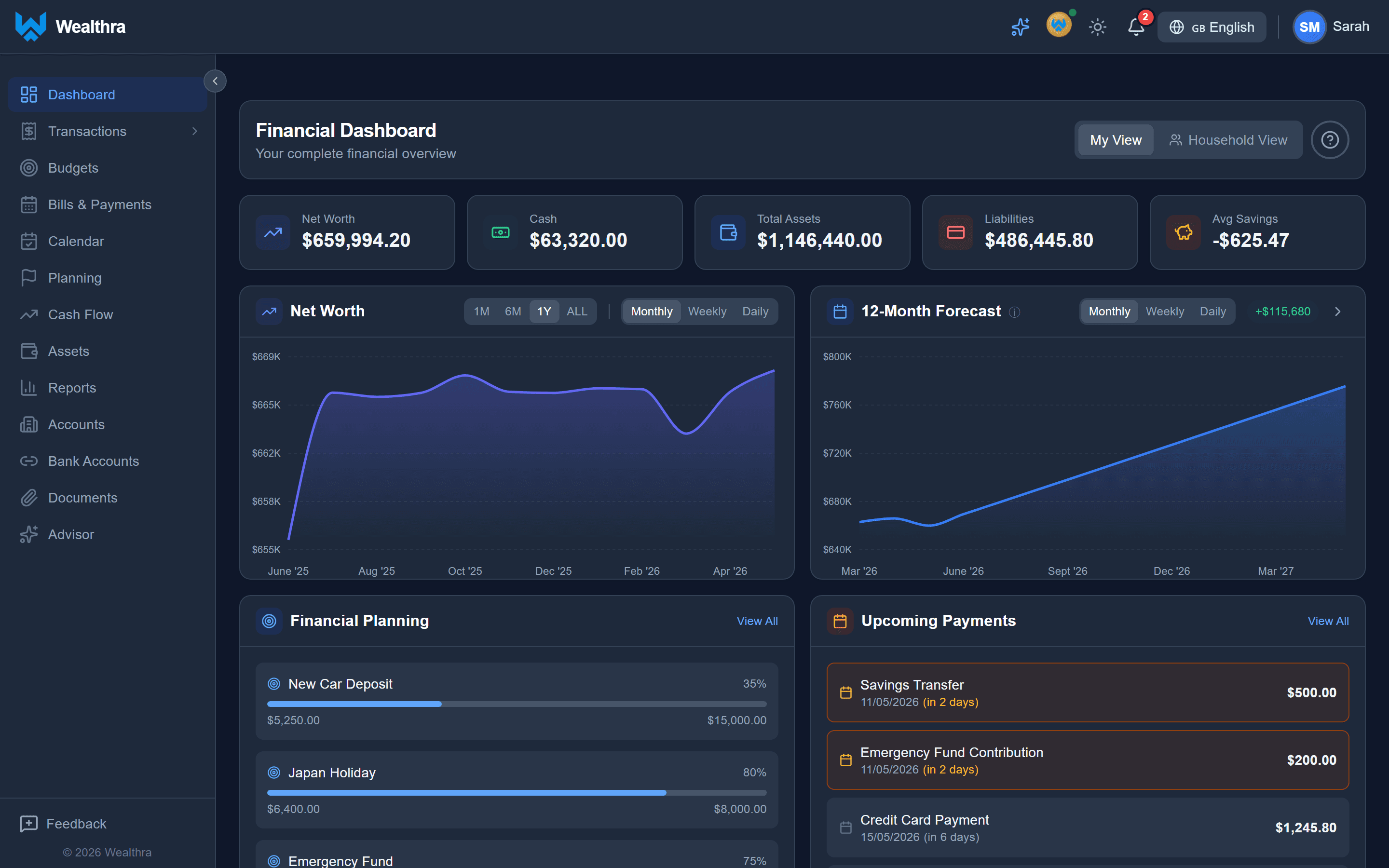This screenshot has height=868, width=1389.
Task: Click the Cash card banknote icon
Action: [501, 232]
